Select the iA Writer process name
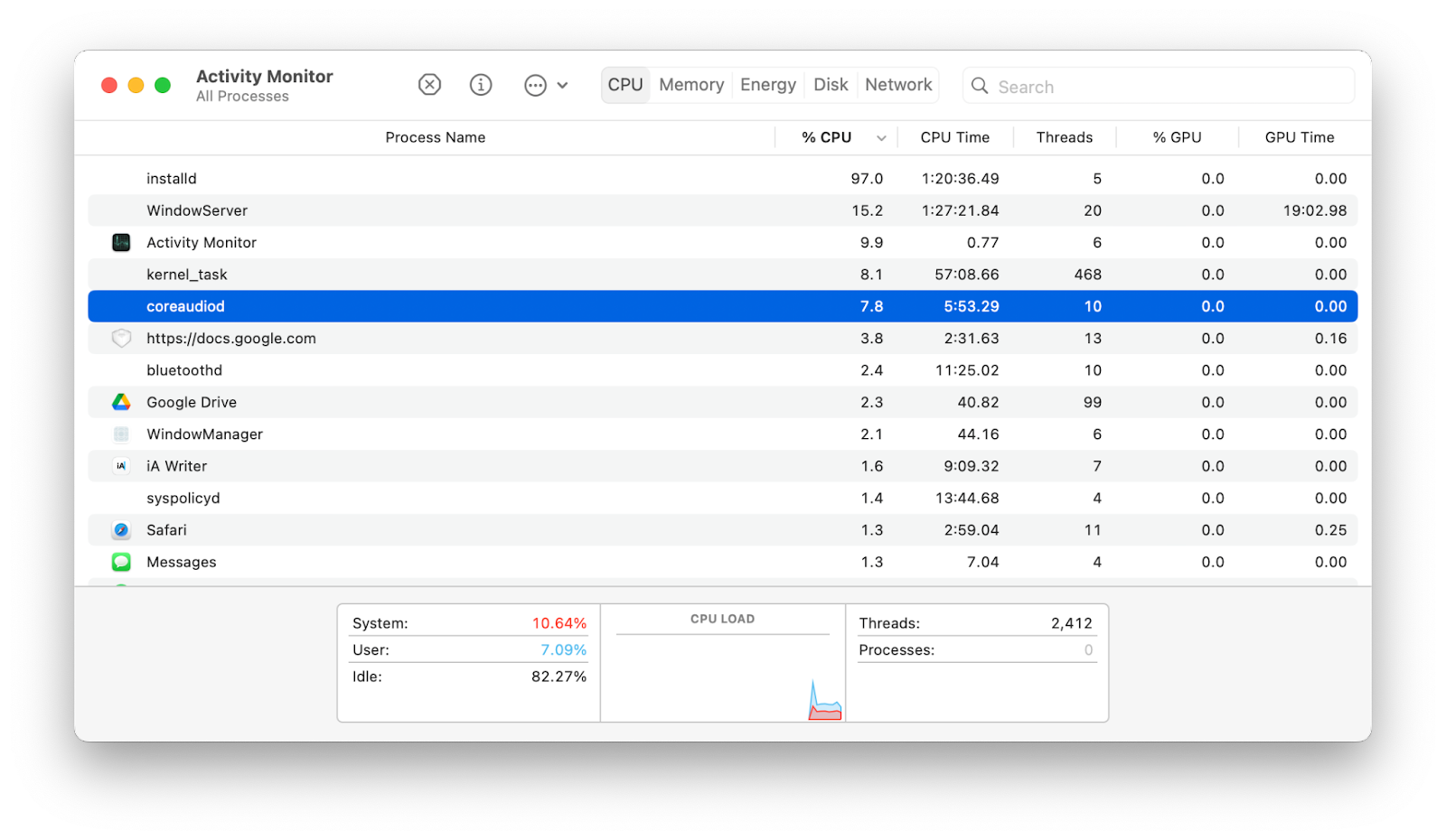Image resolution: width=1446 pixels, height=840 pixels. coord(177,466)
